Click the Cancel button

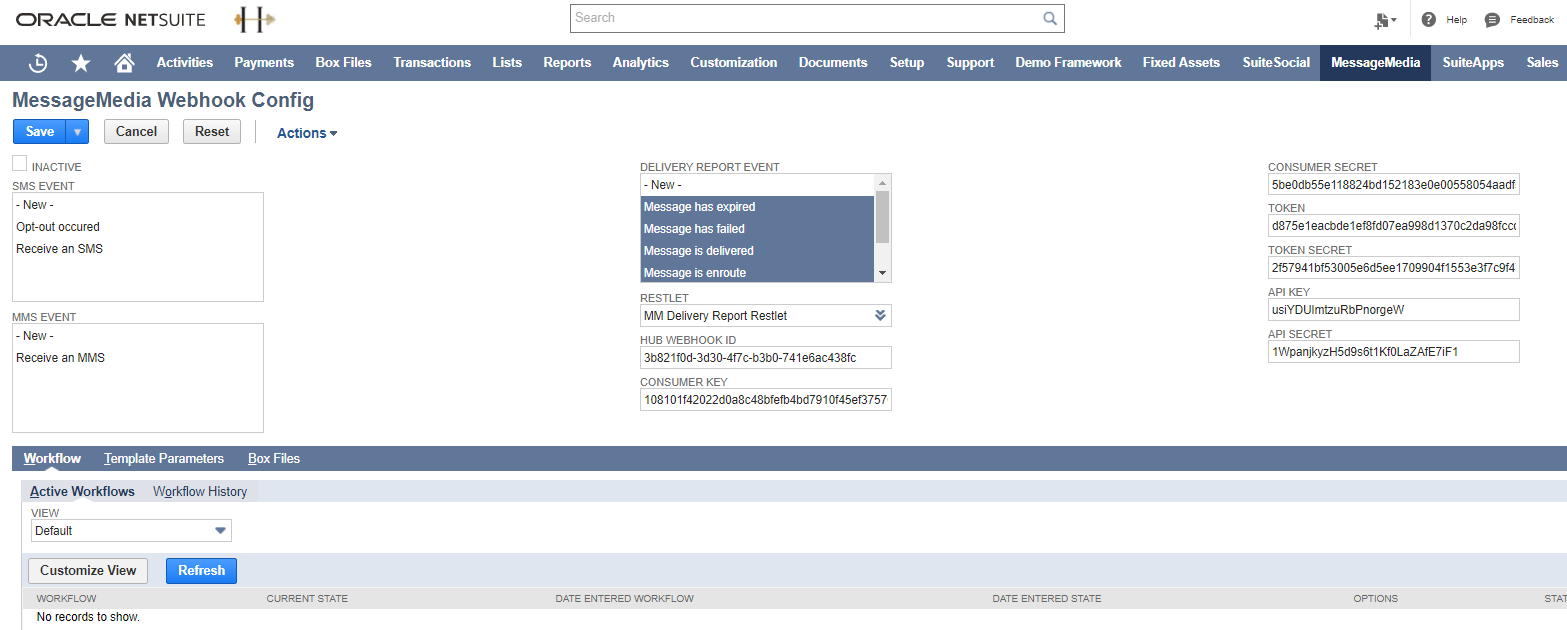point(136,132)
